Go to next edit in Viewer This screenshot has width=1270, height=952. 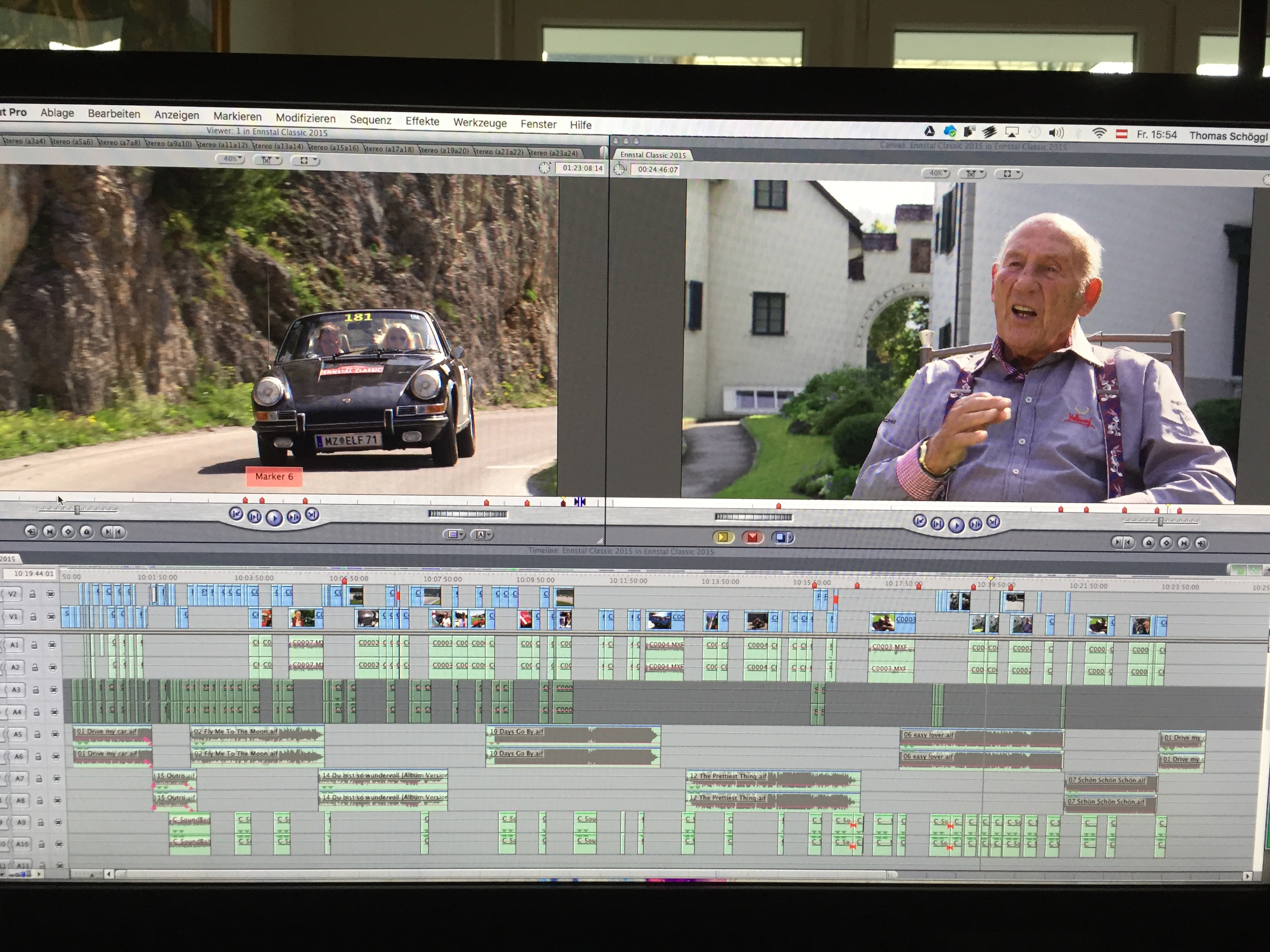pos(312,514)
